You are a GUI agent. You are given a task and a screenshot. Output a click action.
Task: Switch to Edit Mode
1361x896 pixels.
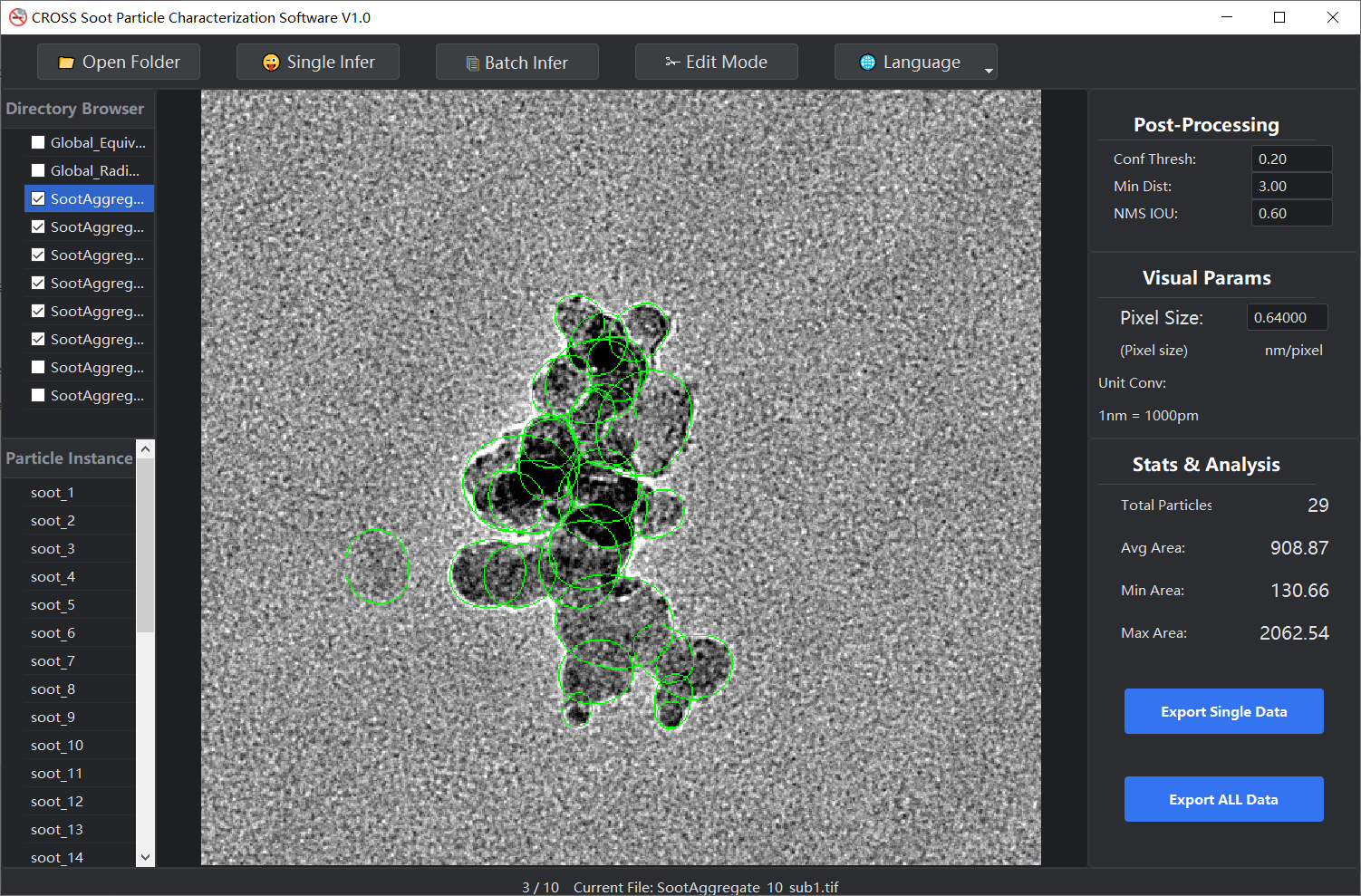click(x=717, y=62)
